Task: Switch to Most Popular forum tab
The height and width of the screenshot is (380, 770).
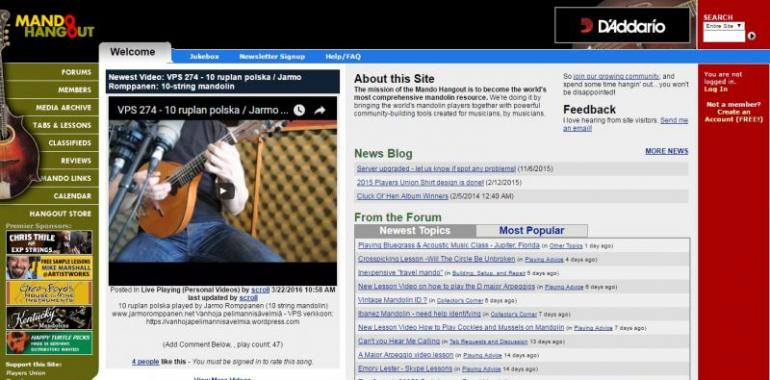Action: [532, 231]
